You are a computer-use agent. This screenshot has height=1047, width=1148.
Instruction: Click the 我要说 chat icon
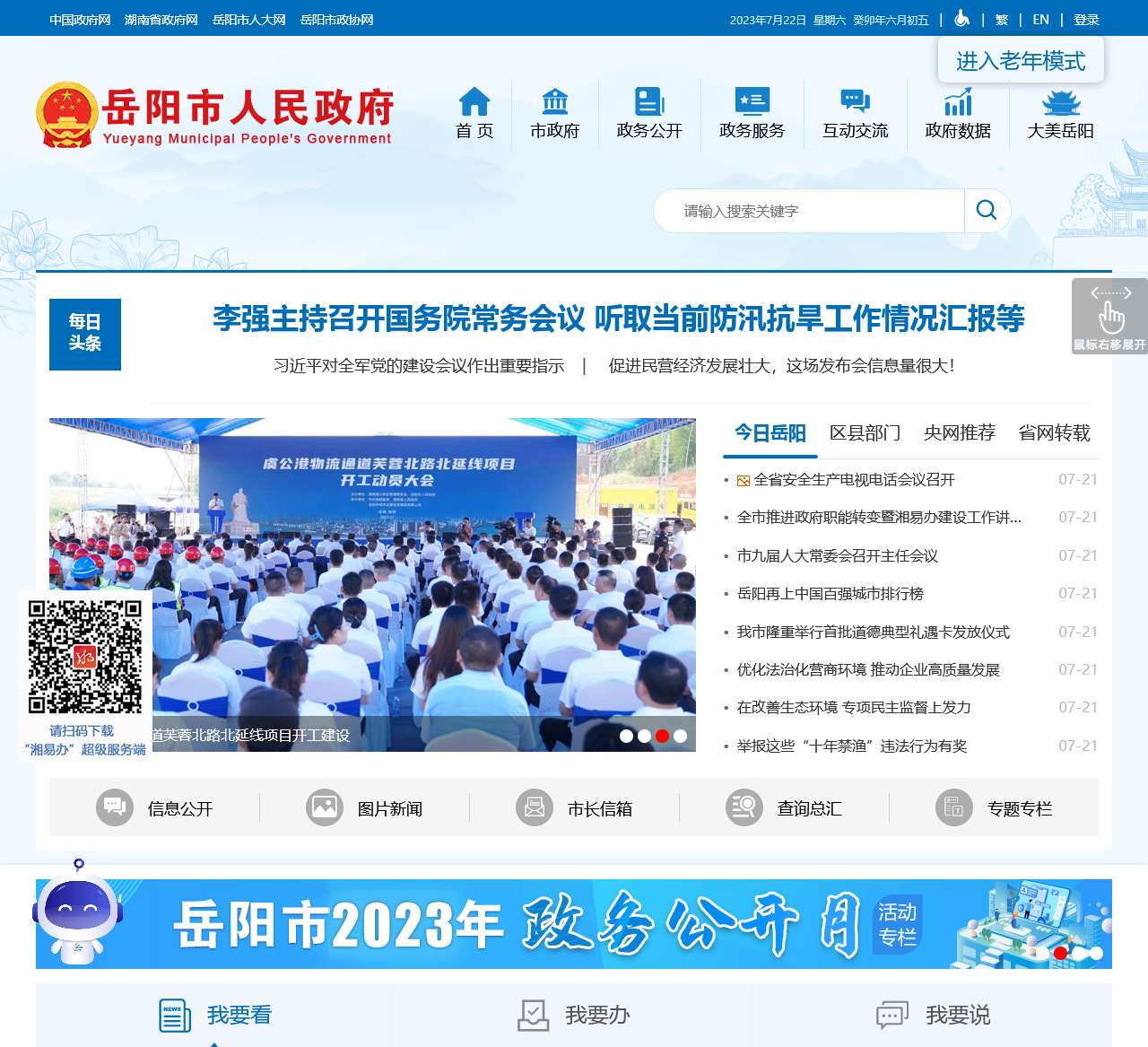tap(892, 1016)
